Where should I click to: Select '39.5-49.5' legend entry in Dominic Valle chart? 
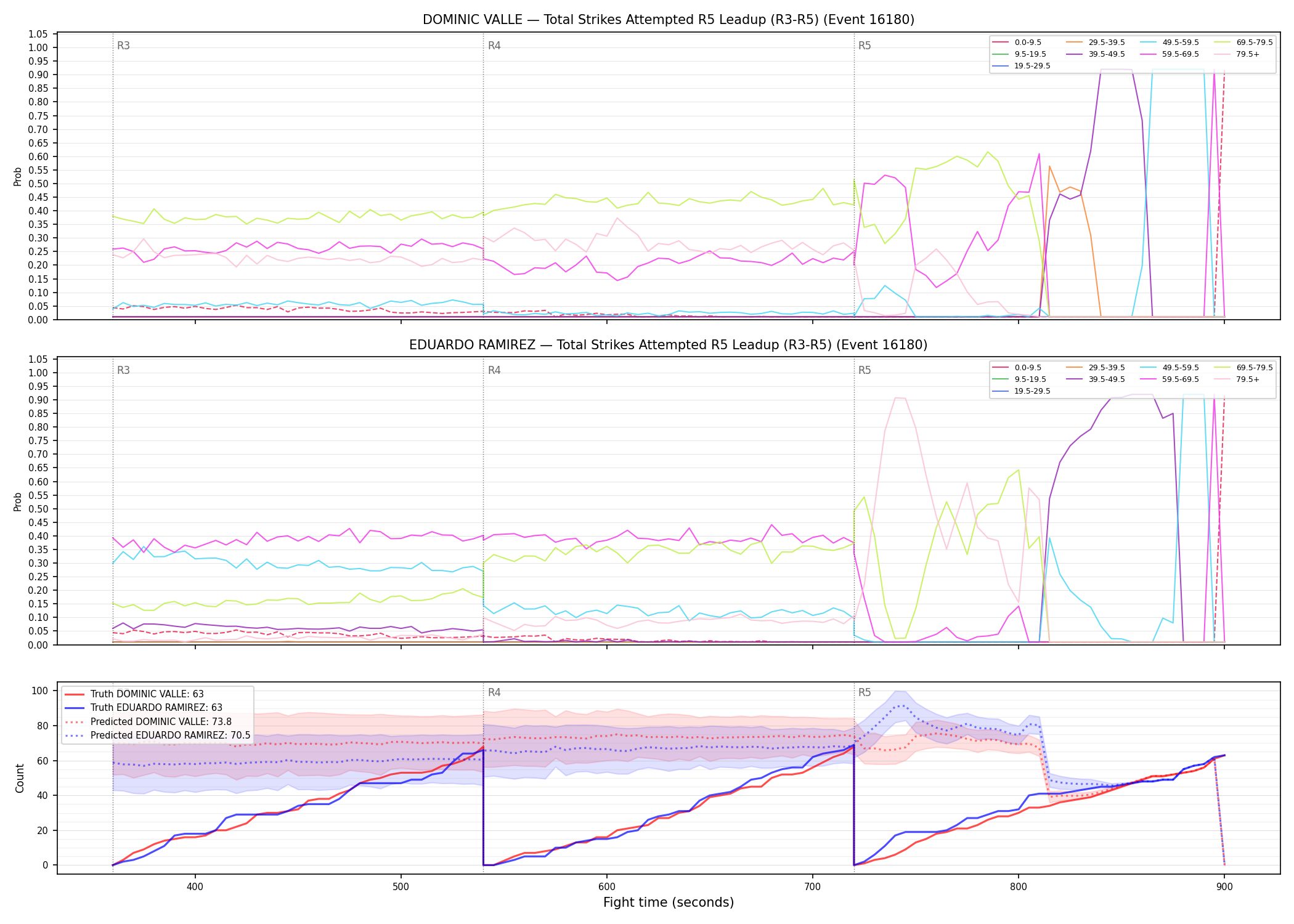(x=1096, y=54)
